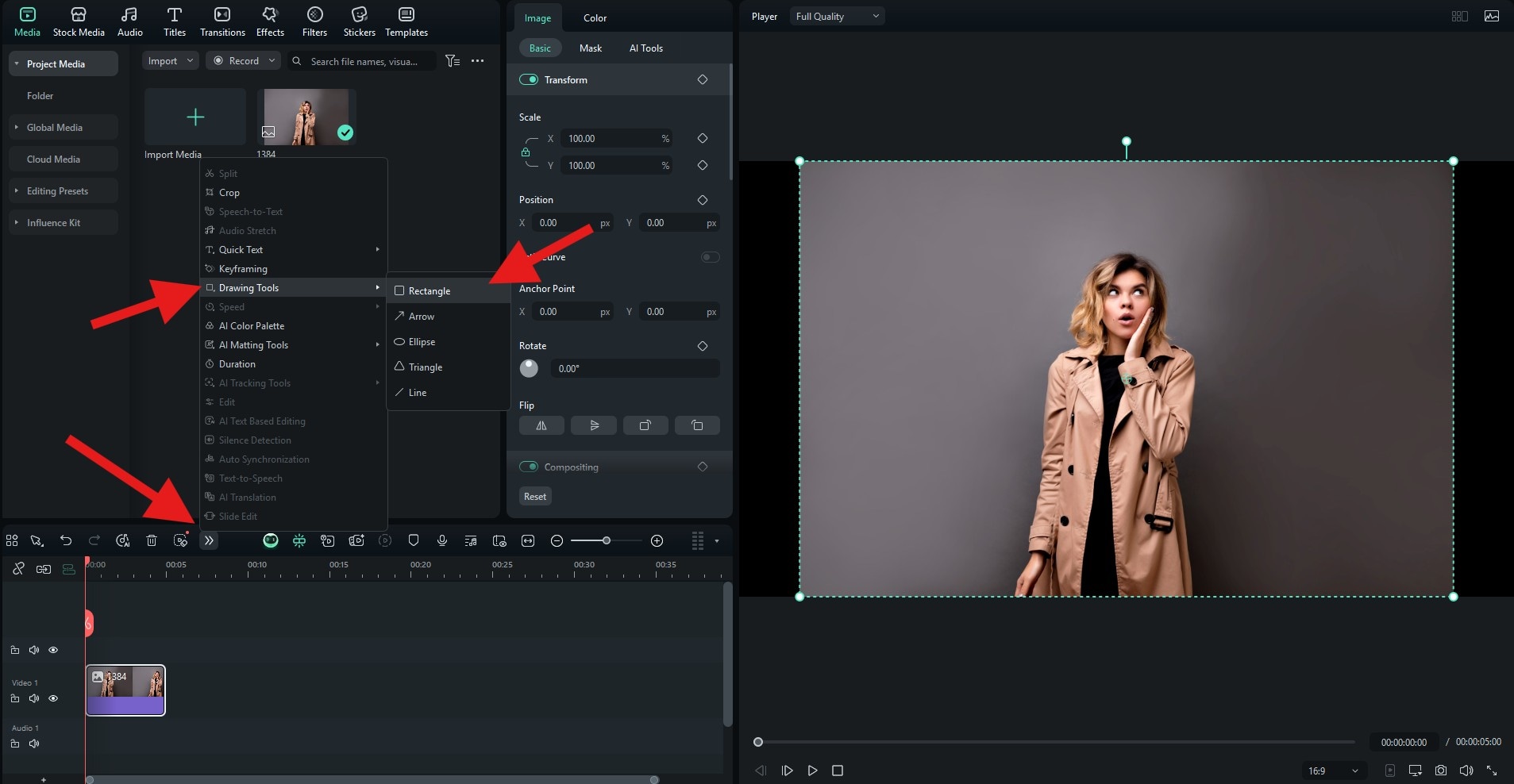Open the Stickers tab
Screen dimensions: 1514x784
[360, 22]
